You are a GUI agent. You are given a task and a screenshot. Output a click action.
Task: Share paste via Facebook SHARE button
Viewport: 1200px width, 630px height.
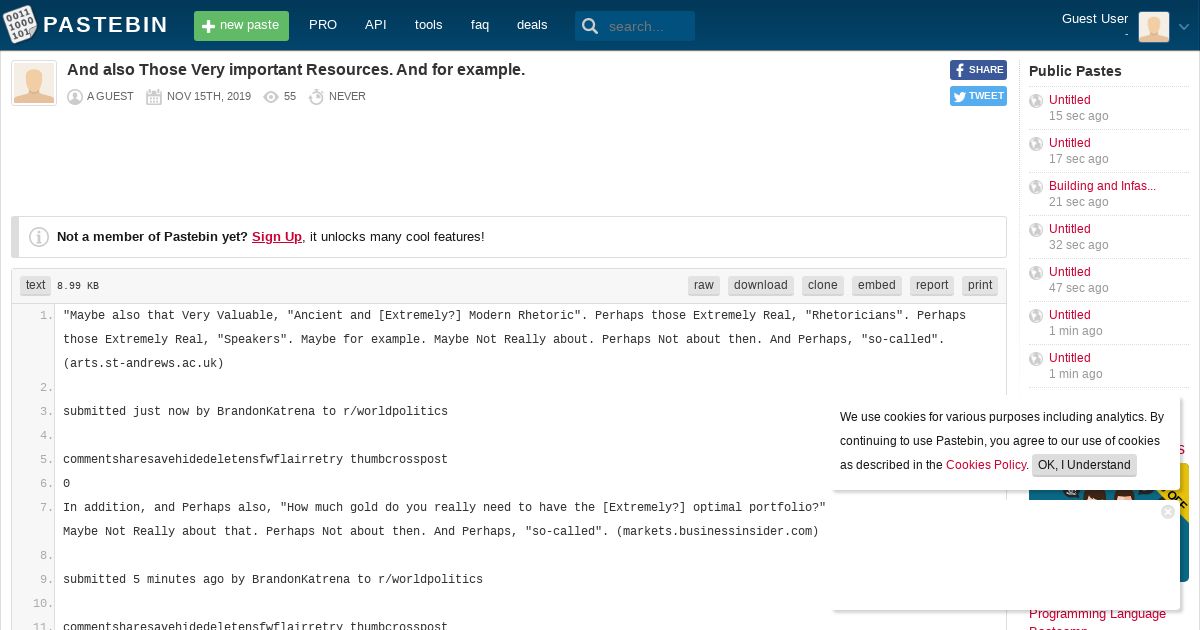click(978, 70)
